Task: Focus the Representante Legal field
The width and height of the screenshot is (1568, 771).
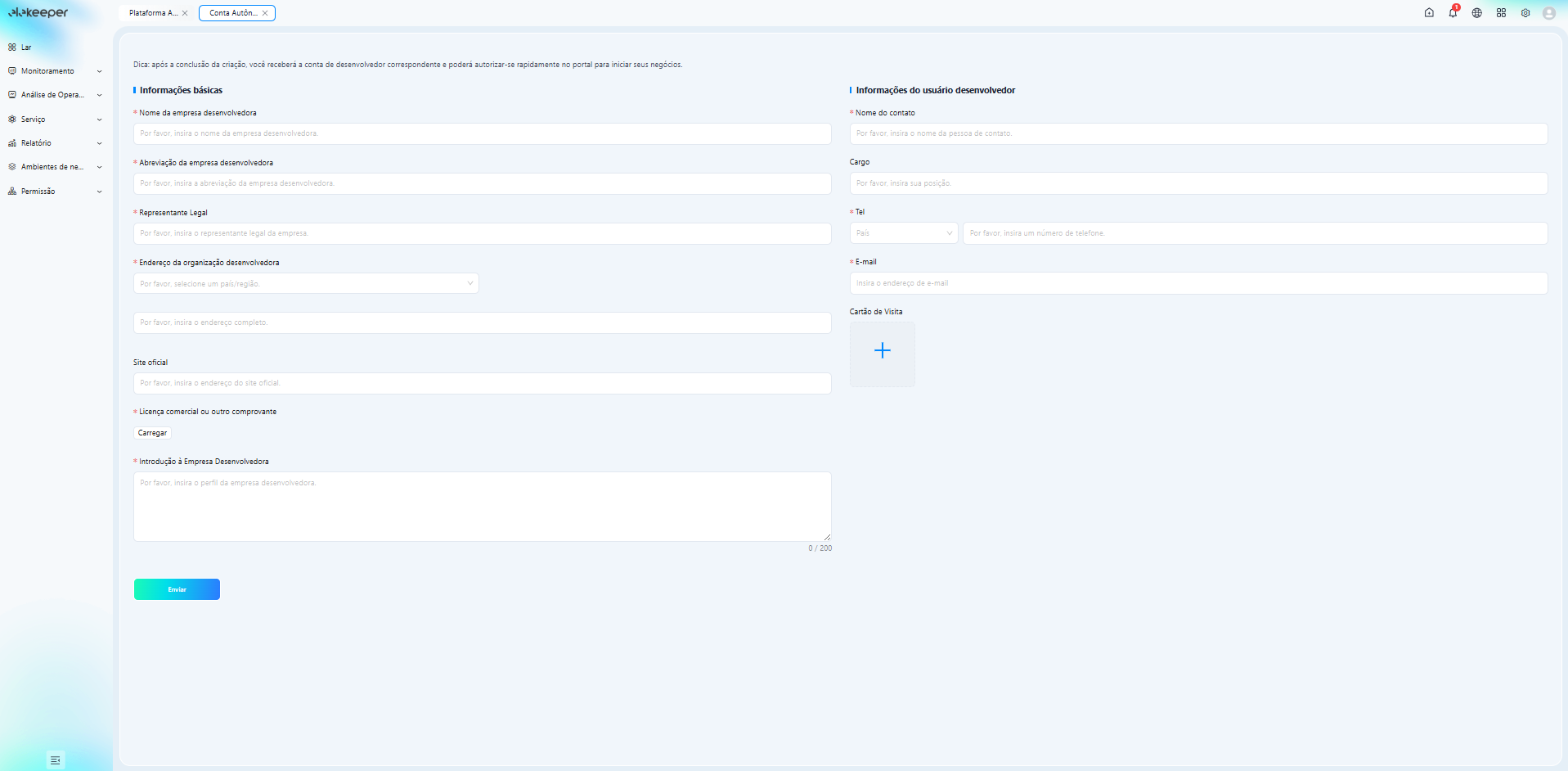Action: (483, 233)
